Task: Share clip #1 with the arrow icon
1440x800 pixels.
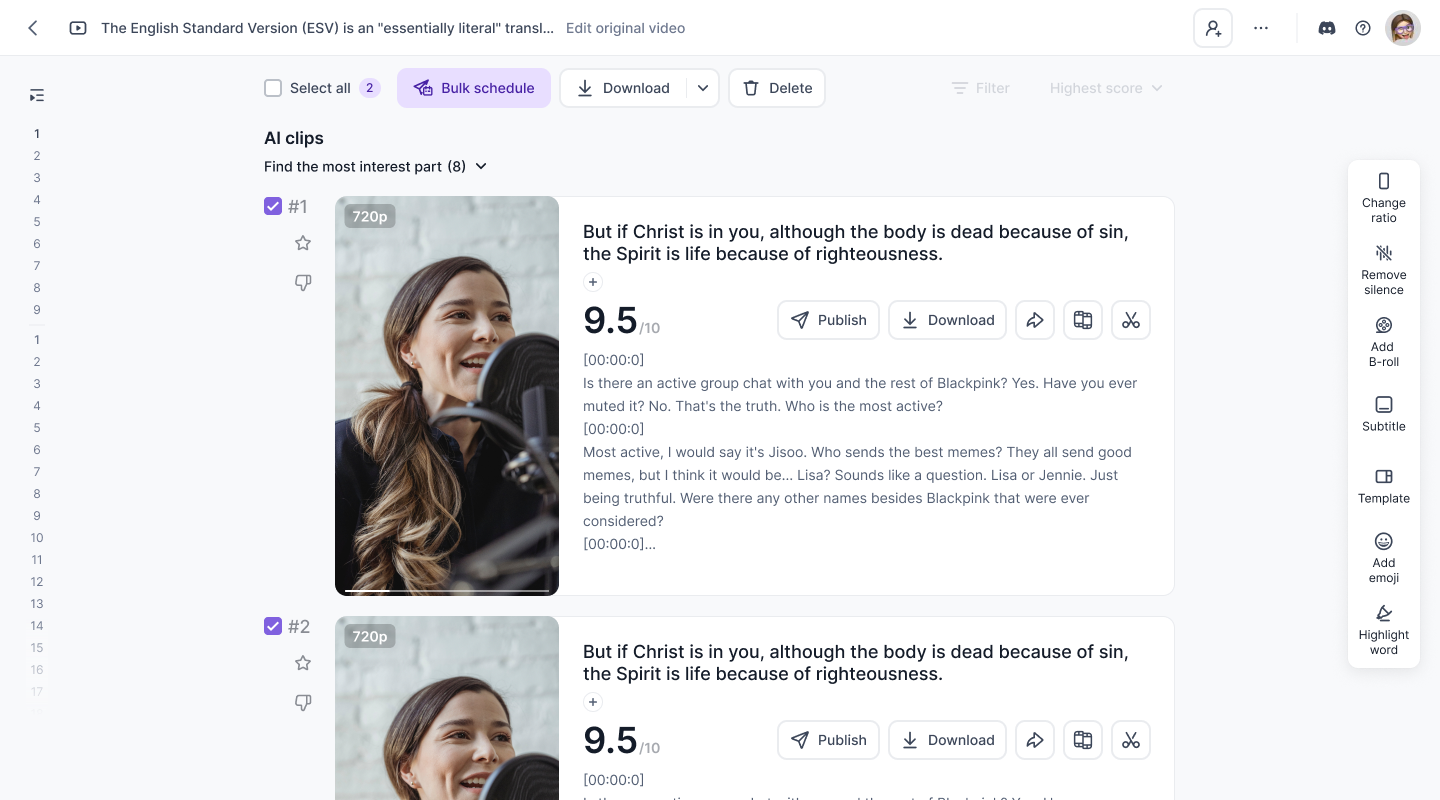Action: click(x=1035, y=320)
